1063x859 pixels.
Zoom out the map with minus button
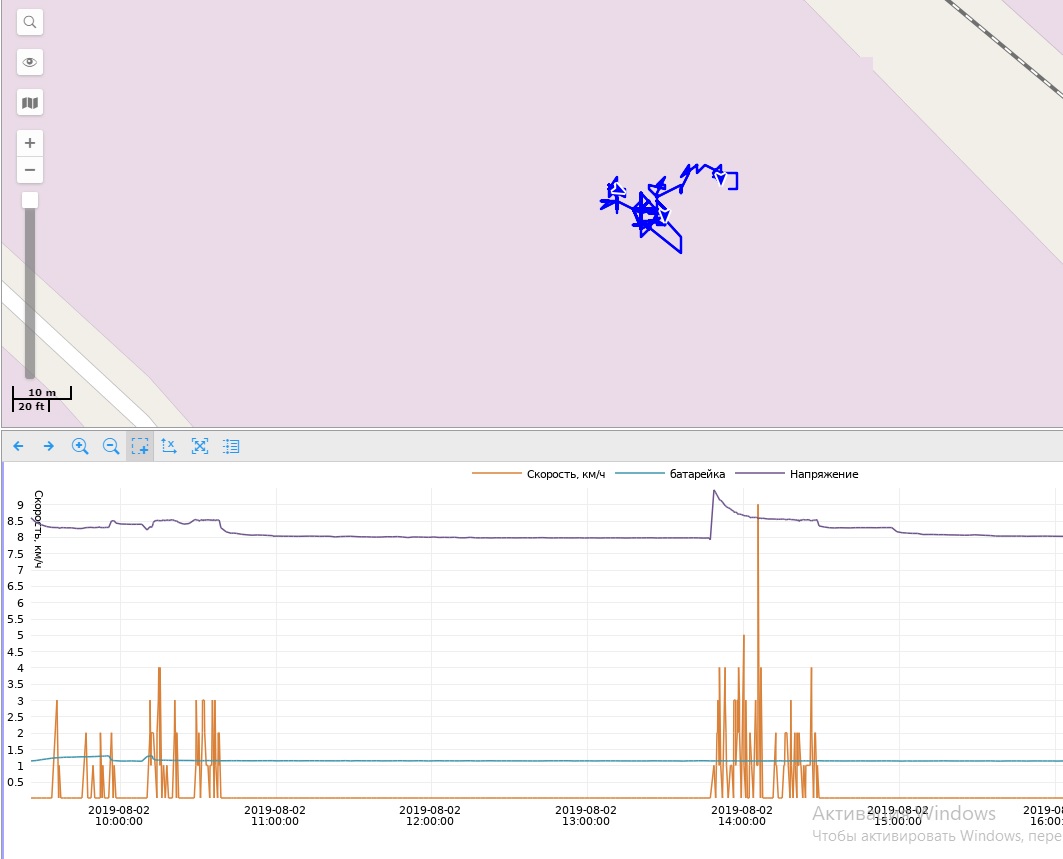click(x=30, y=170)
